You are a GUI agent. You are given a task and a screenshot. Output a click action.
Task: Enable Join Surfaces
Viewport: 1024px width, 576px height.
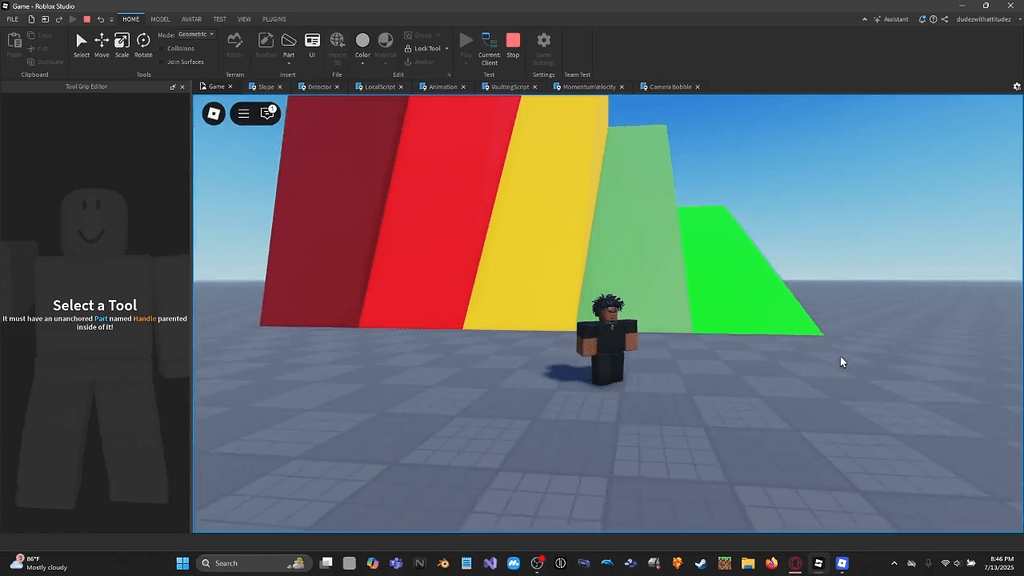point(163,61)
